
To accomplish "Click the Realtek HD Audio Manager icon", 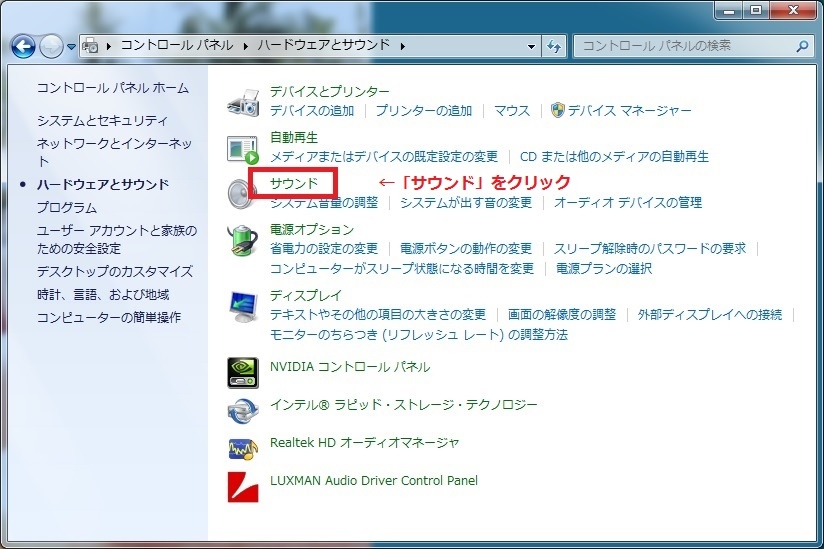I will coord(243,449).
